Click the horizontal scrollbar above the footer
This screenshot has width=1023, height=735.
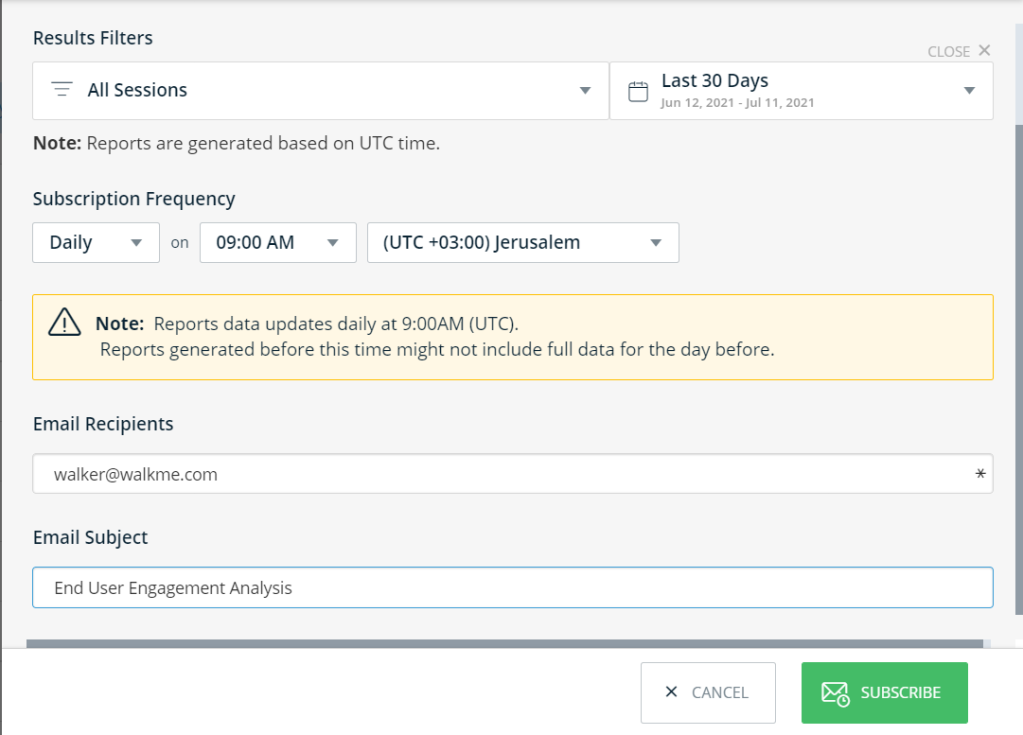[x=504, y=644]
